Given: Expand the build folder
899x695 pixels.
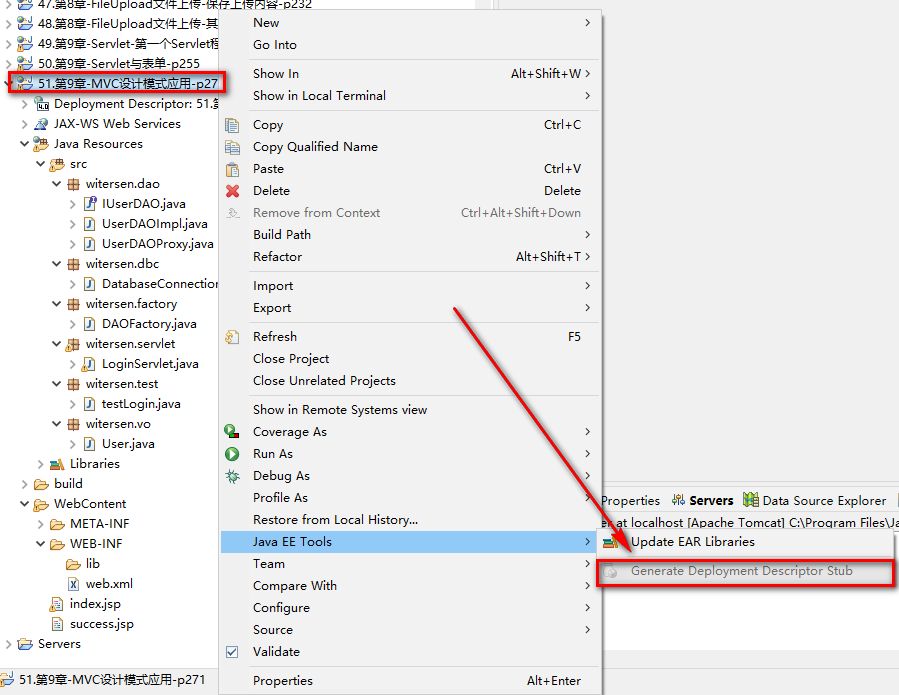Looking at the screenshot, I should click(x=25, y=484).
